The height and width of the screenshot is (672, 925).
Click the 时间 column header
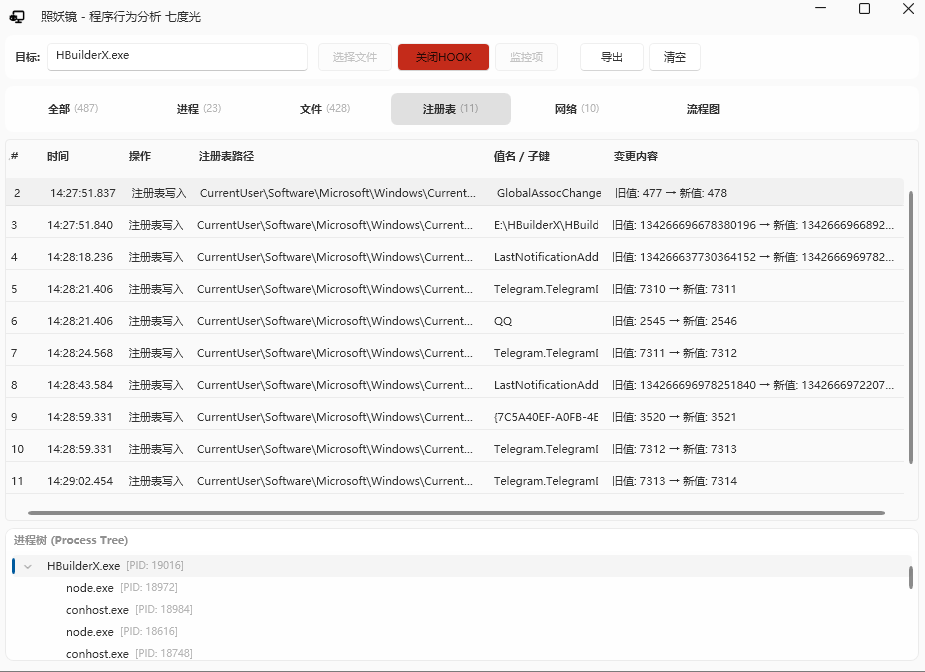58,156
